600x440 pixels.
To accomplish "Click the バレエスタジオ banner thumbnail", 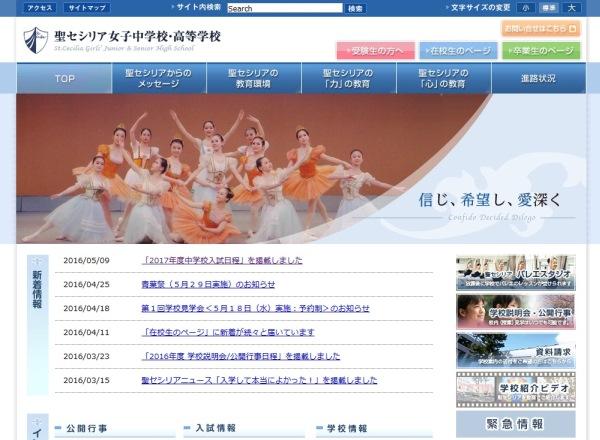I will pos(515,272).
